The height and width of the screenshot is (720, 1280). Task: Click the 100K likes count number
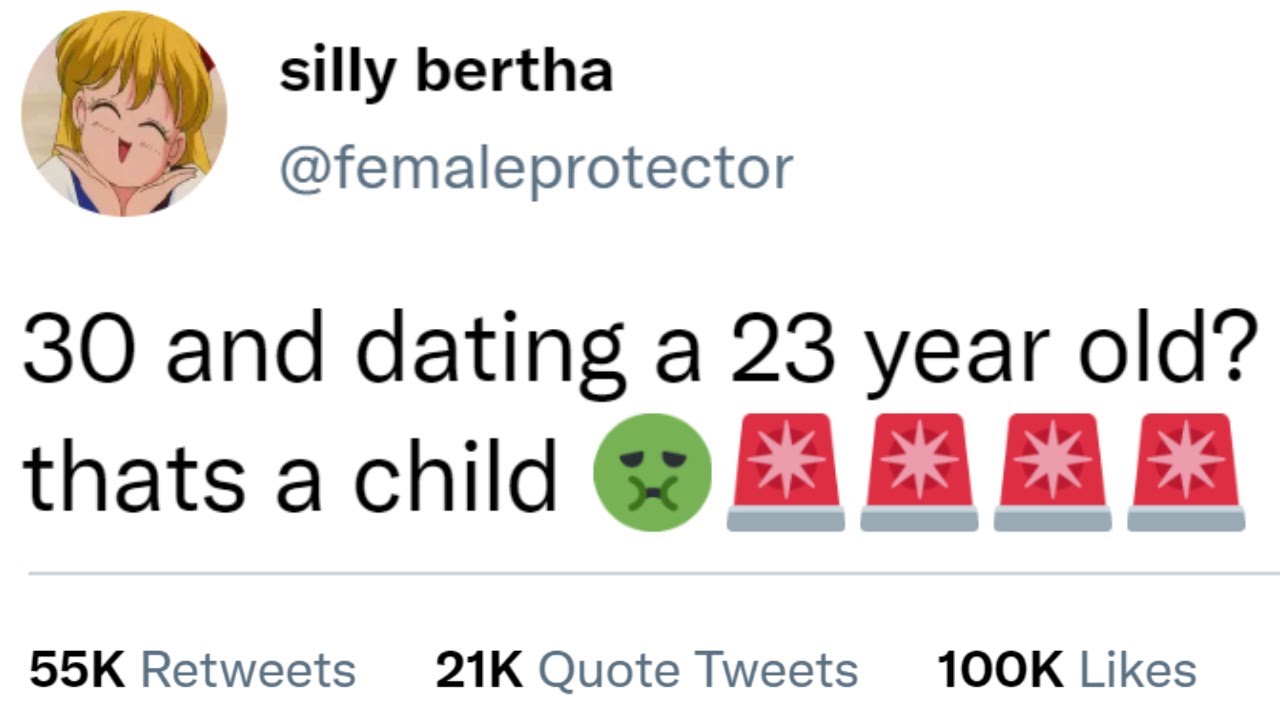click(1000, 670)
